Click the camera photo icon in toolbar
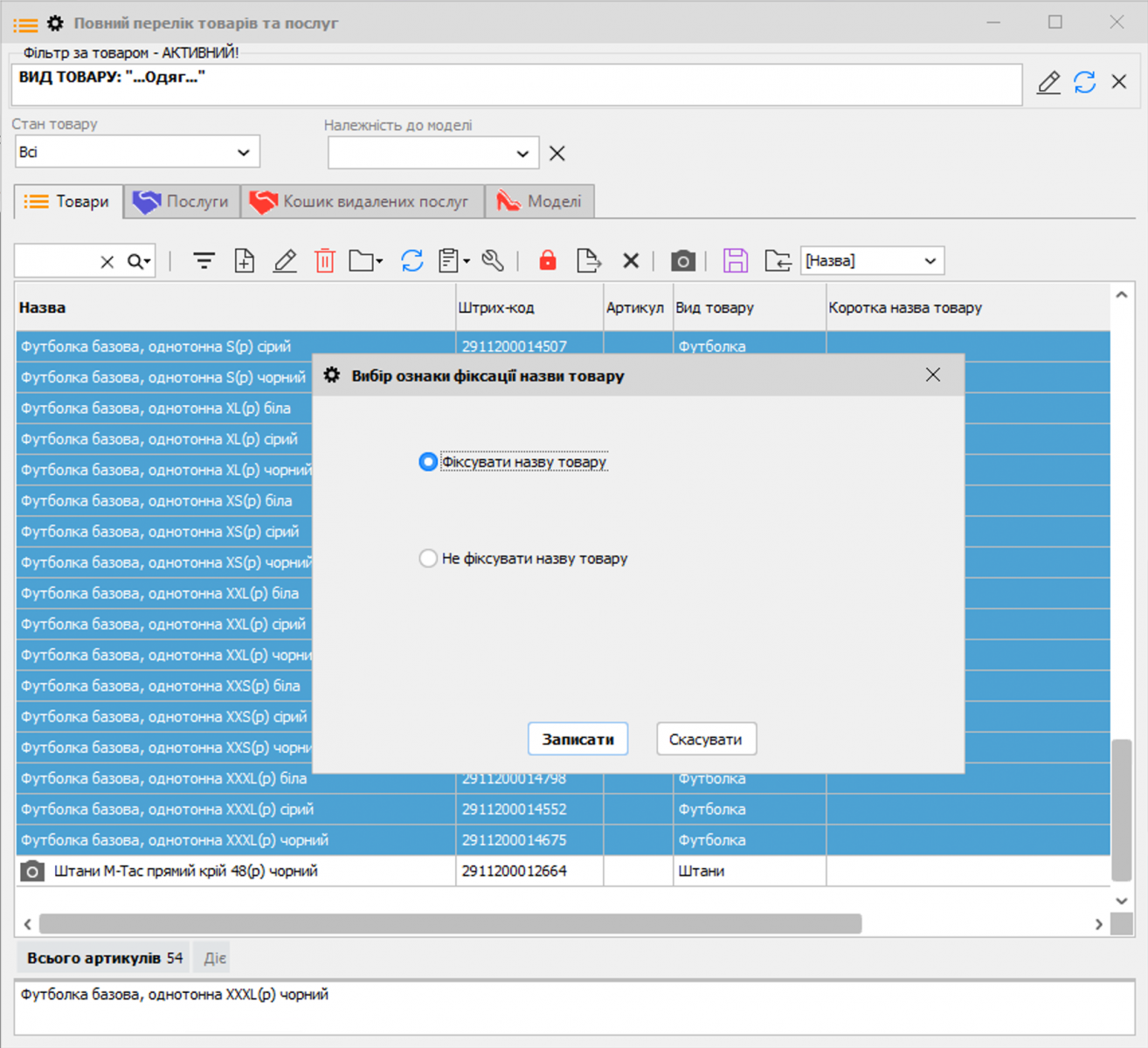The height and width of the screenshot is (1048, 1148). tap(682, 260)
